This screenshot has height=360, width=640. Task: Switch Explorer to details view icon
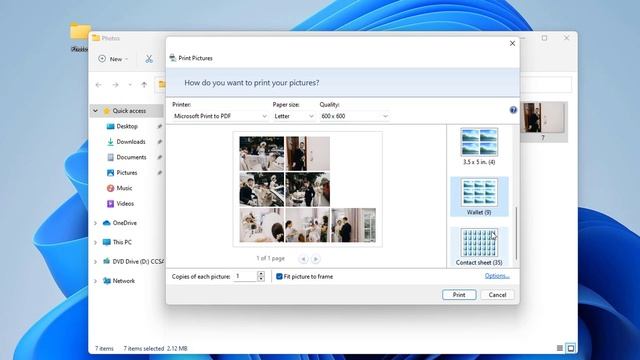coord(560,348)
